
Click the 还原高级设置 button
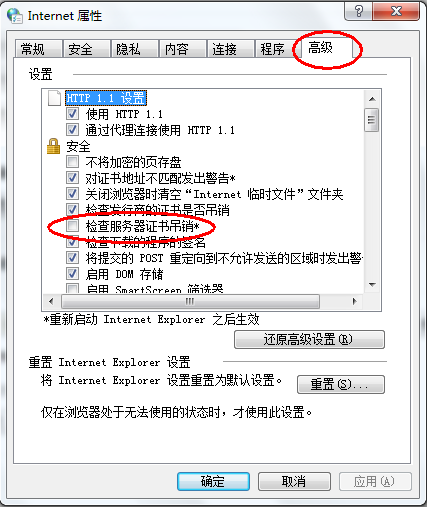click(309, 339)
